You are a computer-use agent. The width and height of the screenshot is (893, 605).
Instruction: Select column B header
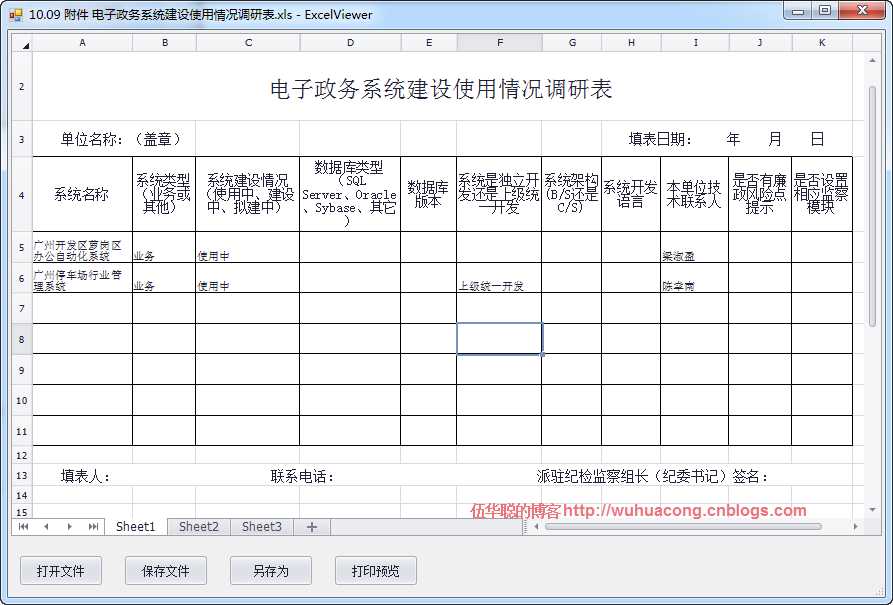[x=165, y=43]
